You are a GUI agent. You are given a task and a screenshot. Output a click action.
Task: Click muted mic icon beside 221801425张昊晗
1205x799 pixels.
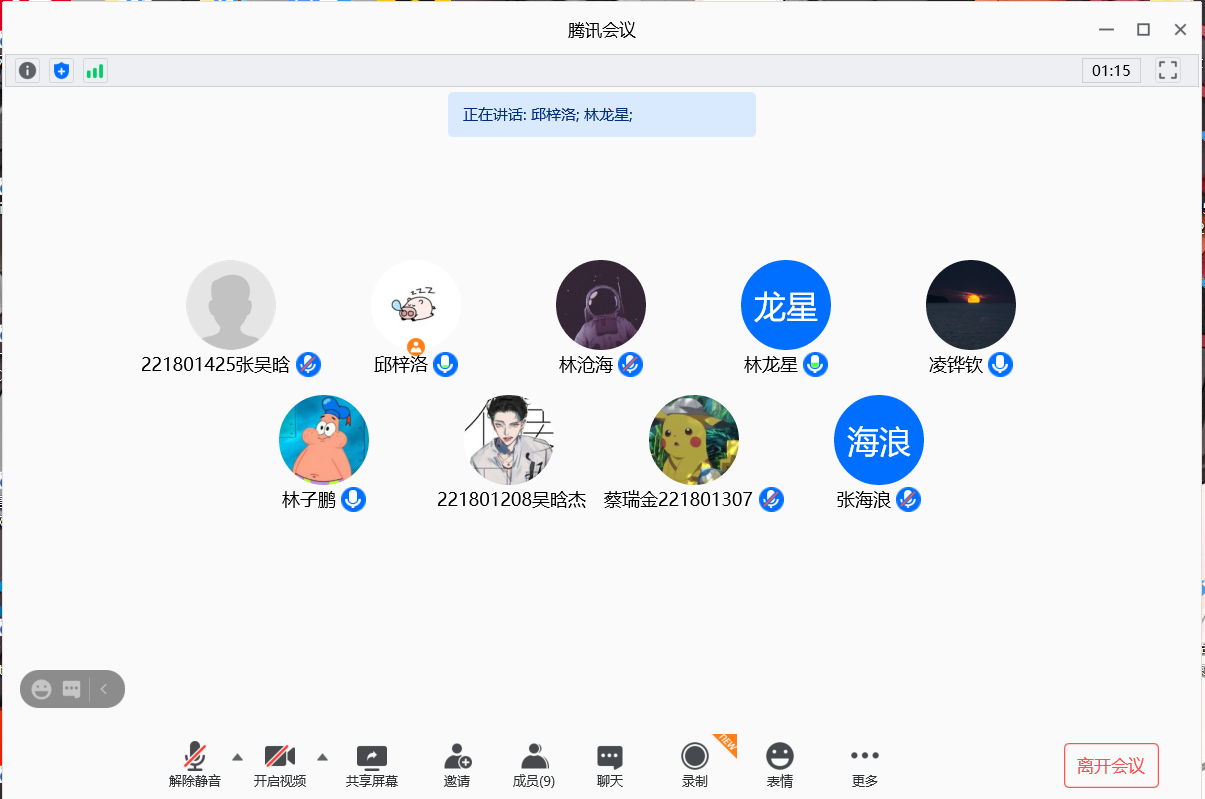coord(309,365)
